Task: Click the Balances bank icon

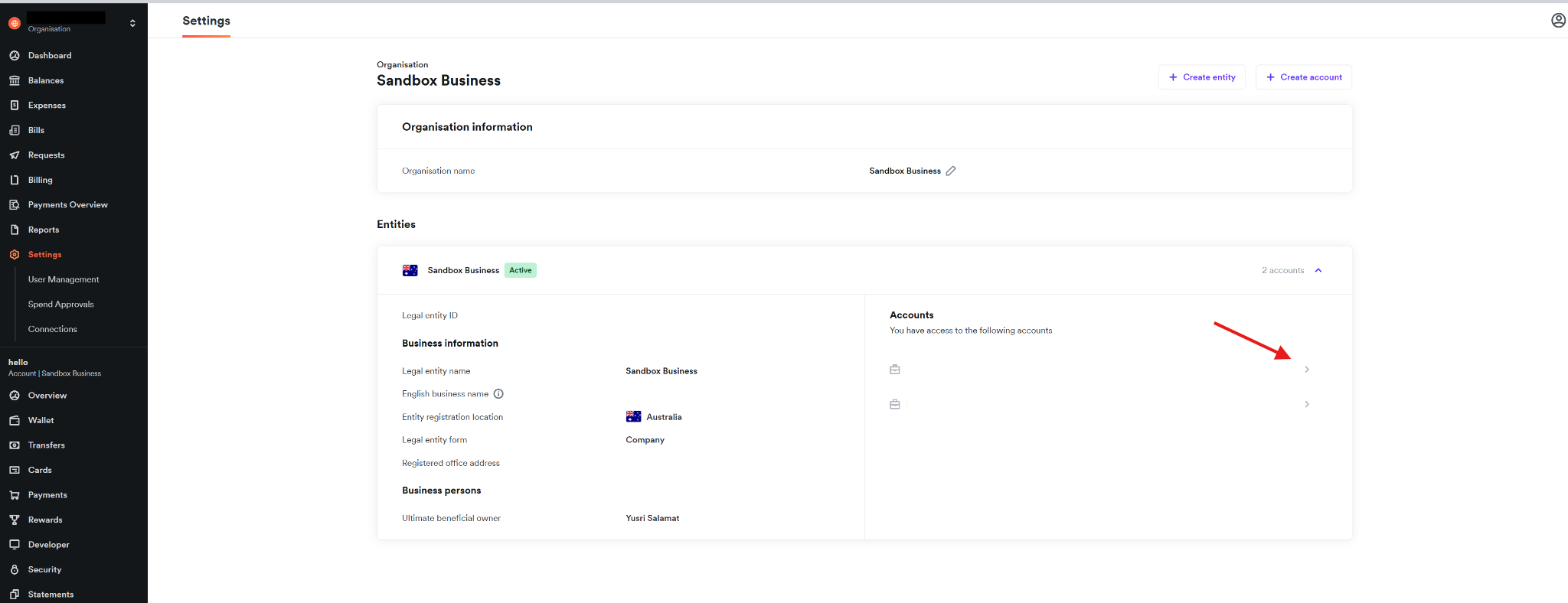Action: (x=15, y=80)
